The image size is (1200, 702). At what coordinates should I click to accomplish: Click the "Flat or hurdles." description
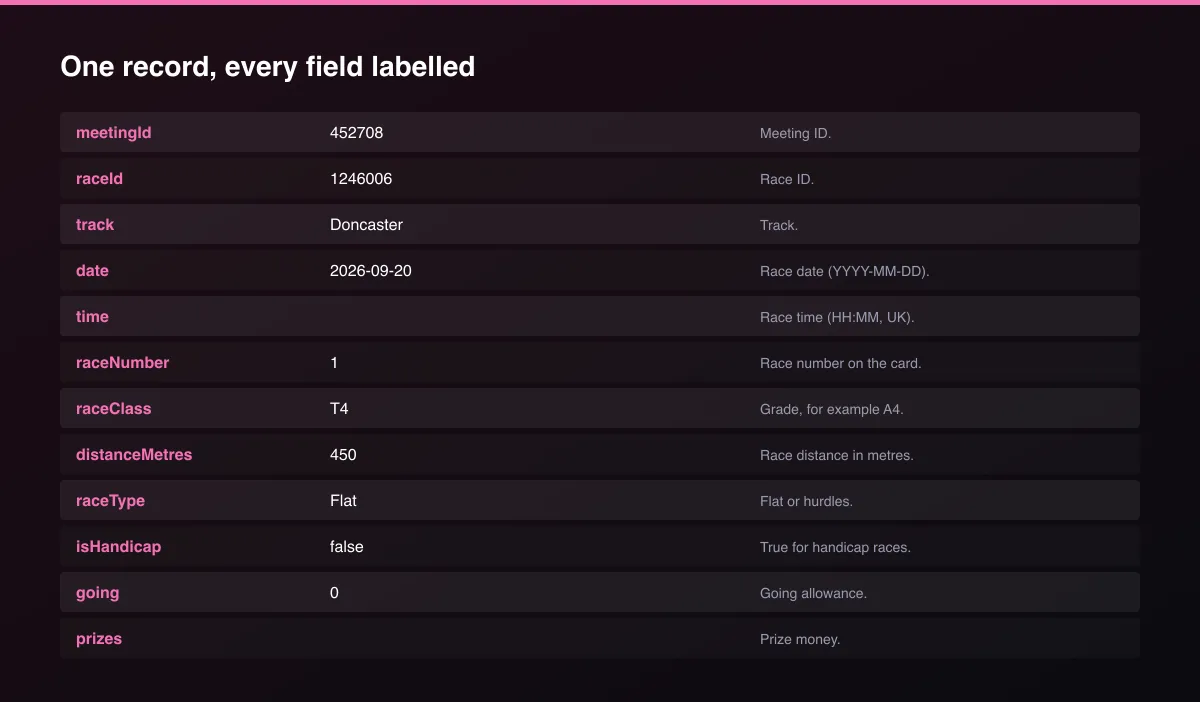click(806, 501)
